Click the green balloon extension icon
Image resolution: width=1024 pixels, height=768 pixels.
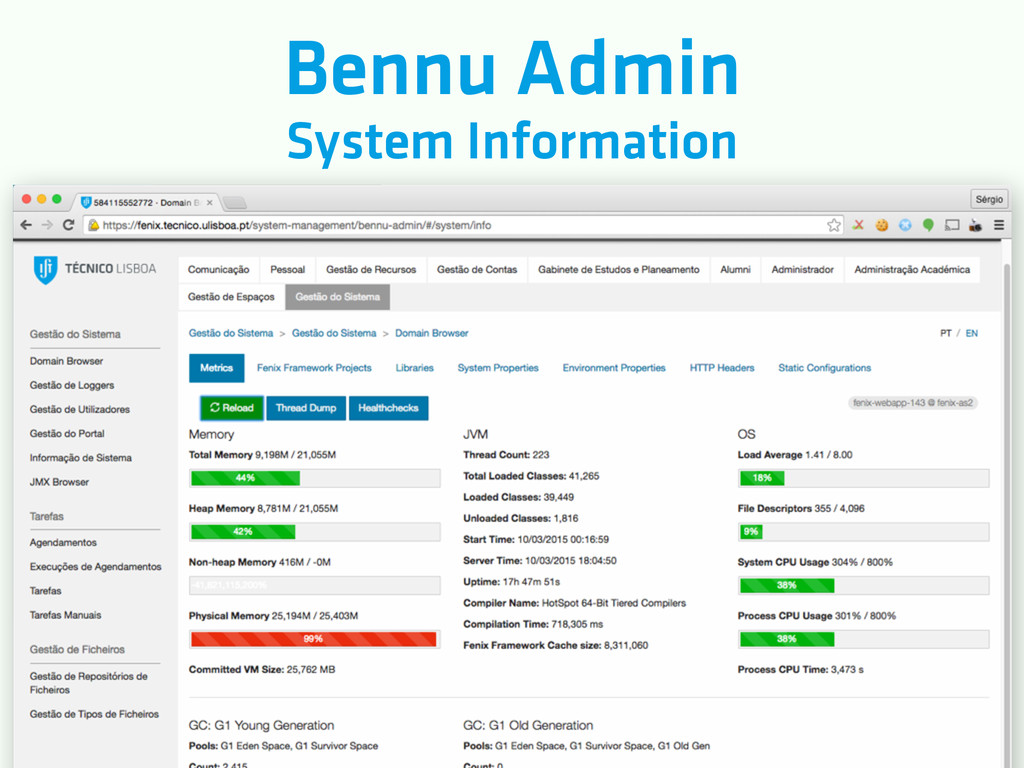pyautogui.click(x=928, y=225)
